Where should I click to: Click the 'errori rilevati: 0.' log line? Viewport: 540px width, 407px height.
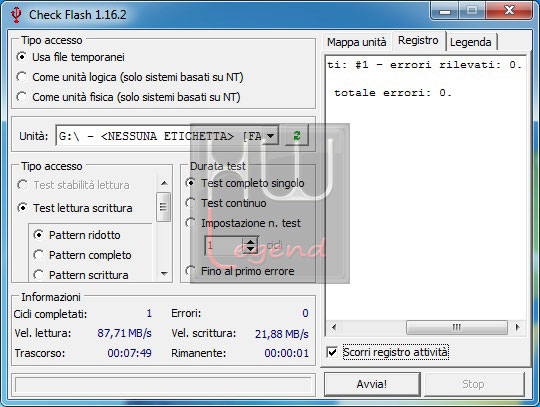(456, 65)
